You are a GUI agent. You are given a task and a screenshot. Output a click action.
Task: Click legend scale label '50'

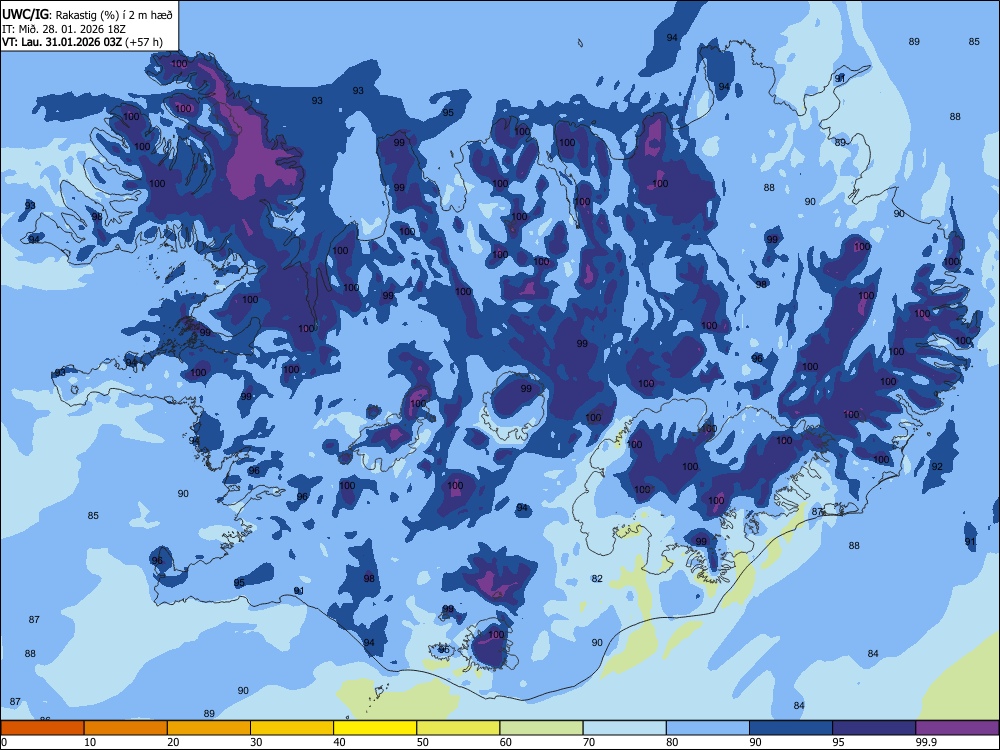(422, 742)
